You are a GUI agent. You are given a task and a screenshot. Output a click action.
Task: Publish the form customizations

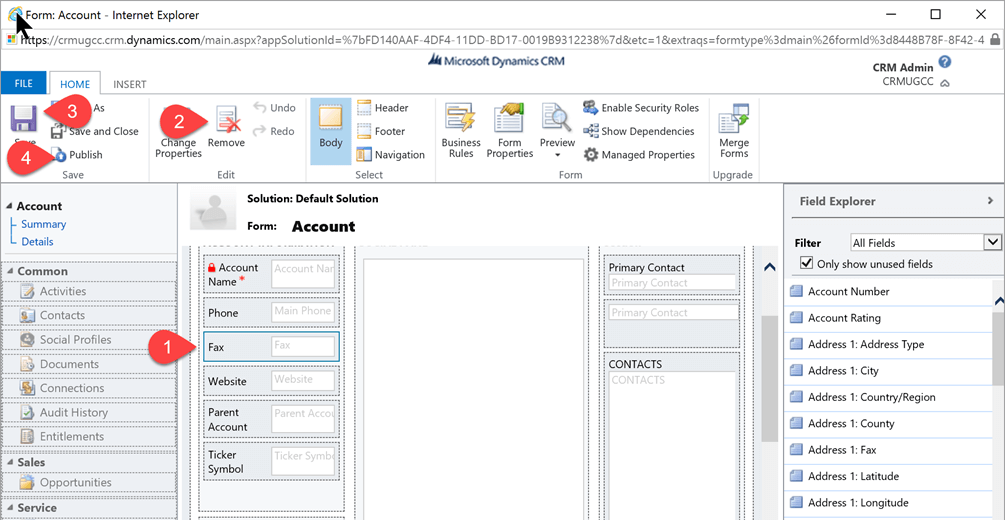click(x=77, y=155)
